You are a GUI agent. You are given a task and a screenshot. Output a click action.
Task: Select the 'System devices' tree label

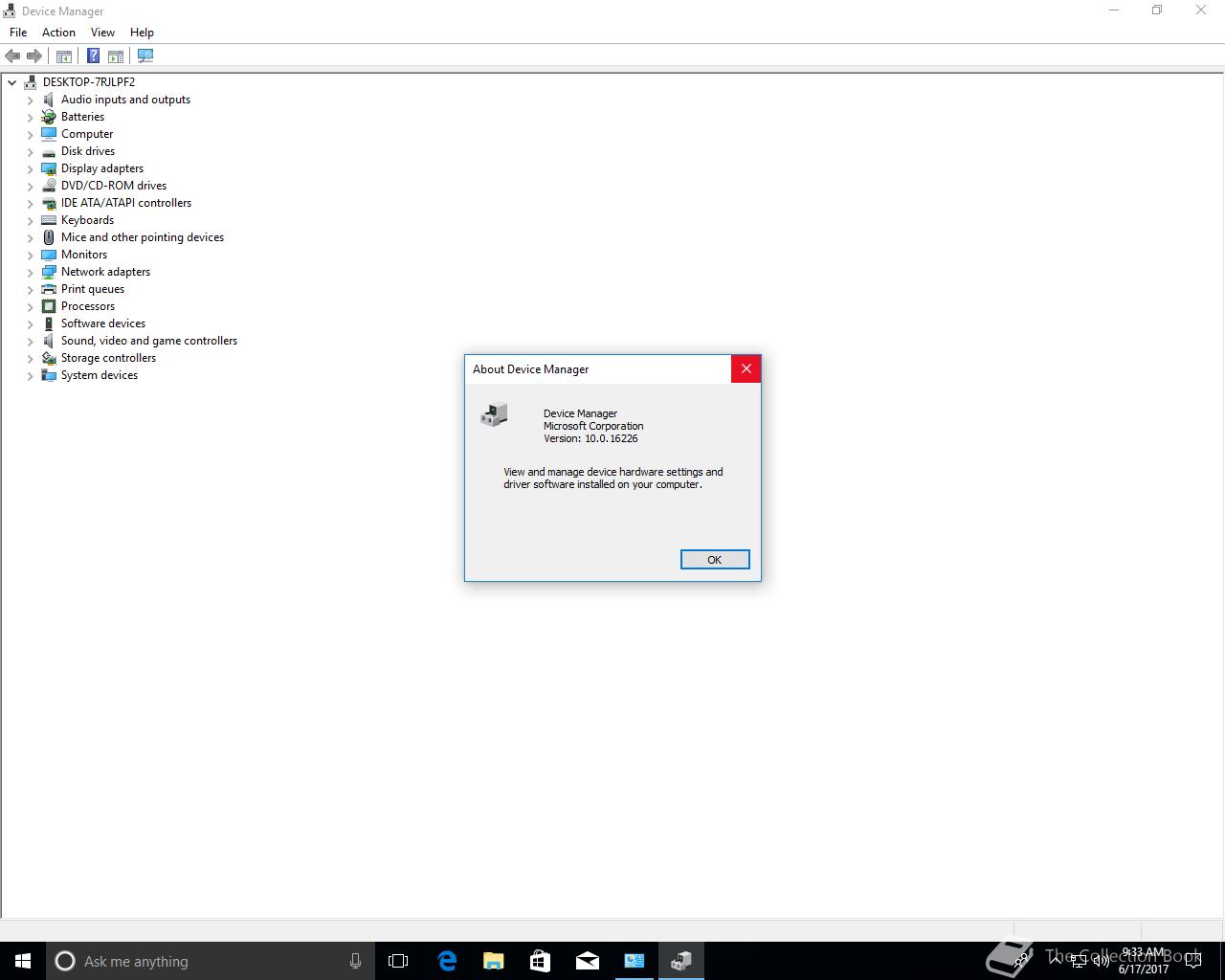tap(100, 375)
